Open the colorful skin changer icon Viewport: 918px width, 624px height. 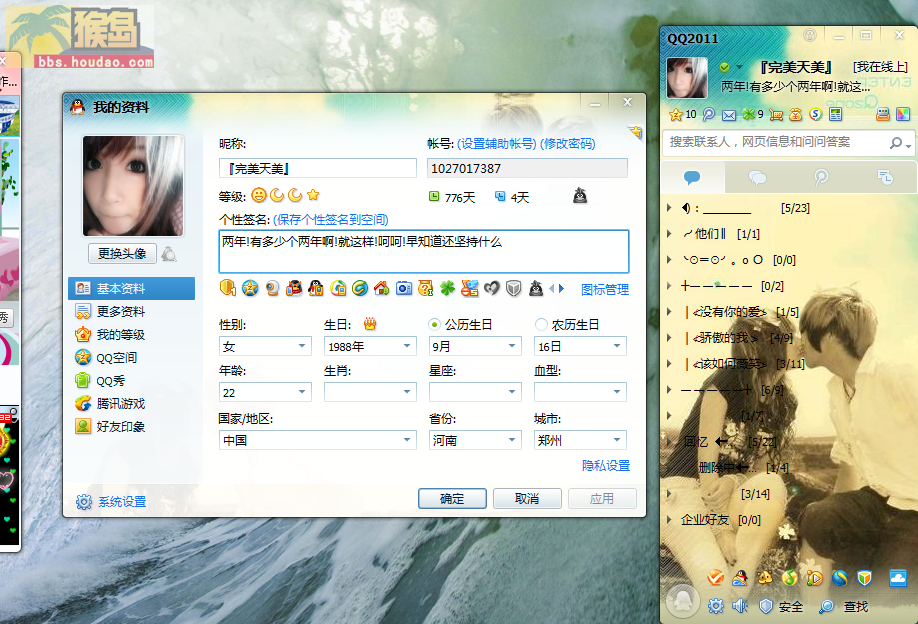(903, 114)
